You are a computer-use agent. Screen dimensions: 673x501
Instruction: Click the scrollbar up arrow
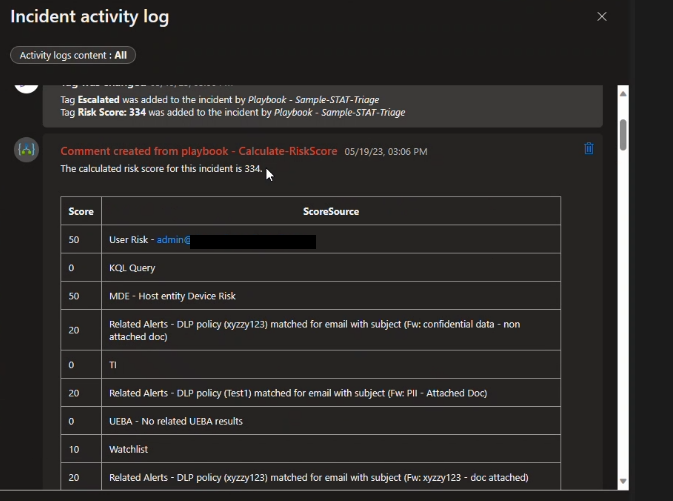pyautogui.click(x=623, y=94)
